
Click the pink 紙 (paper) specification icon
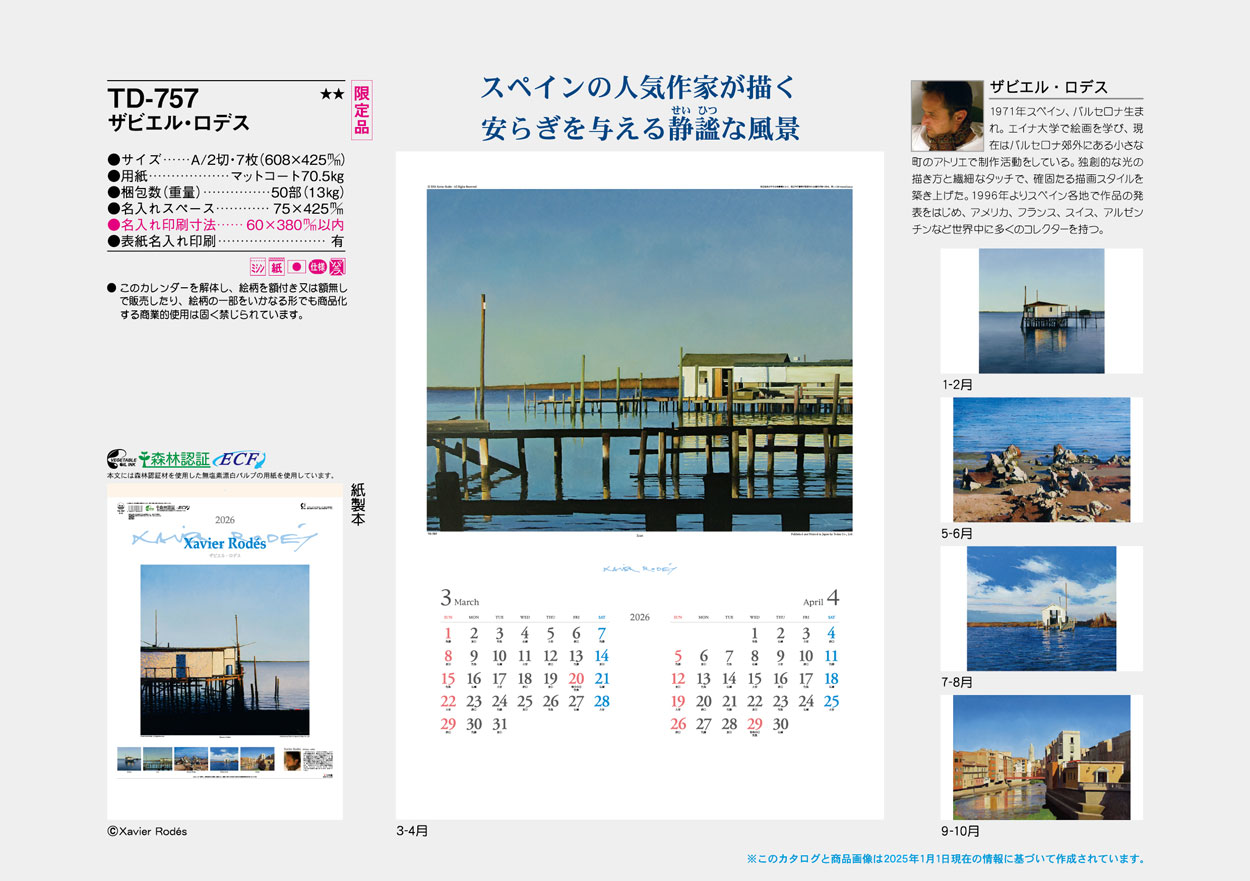(x=276, y=266)
